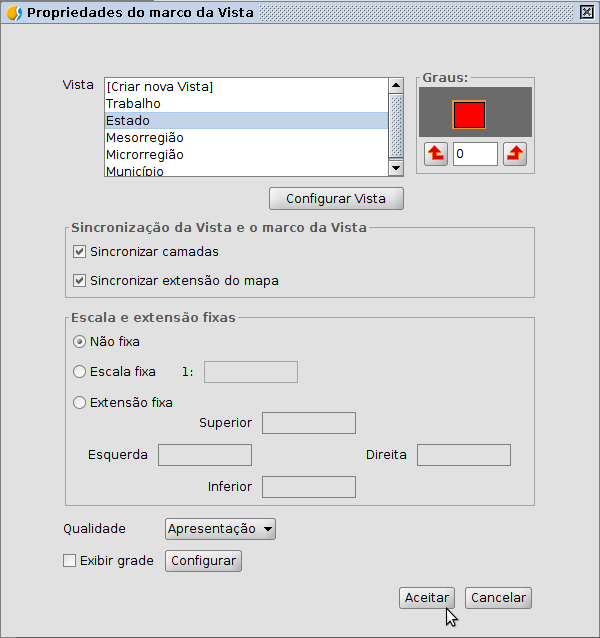Screen dimensions: 600x638
Task: Open grid Configurar button
Action: coord(203,561)
